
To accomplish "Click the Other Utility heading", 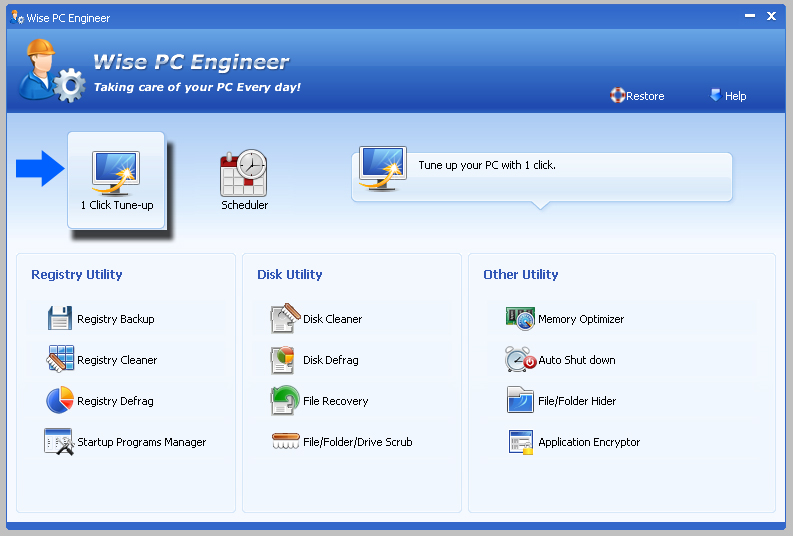I will 521,275.
